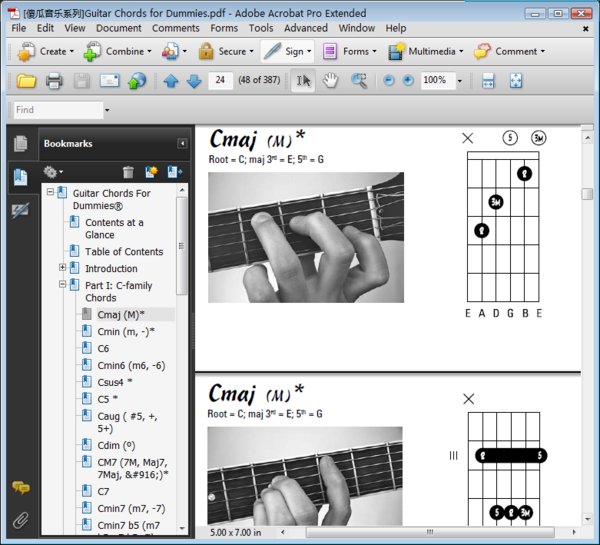Click the Save disk icon
This screenshot has width=600, height=545.
point(82,81)
